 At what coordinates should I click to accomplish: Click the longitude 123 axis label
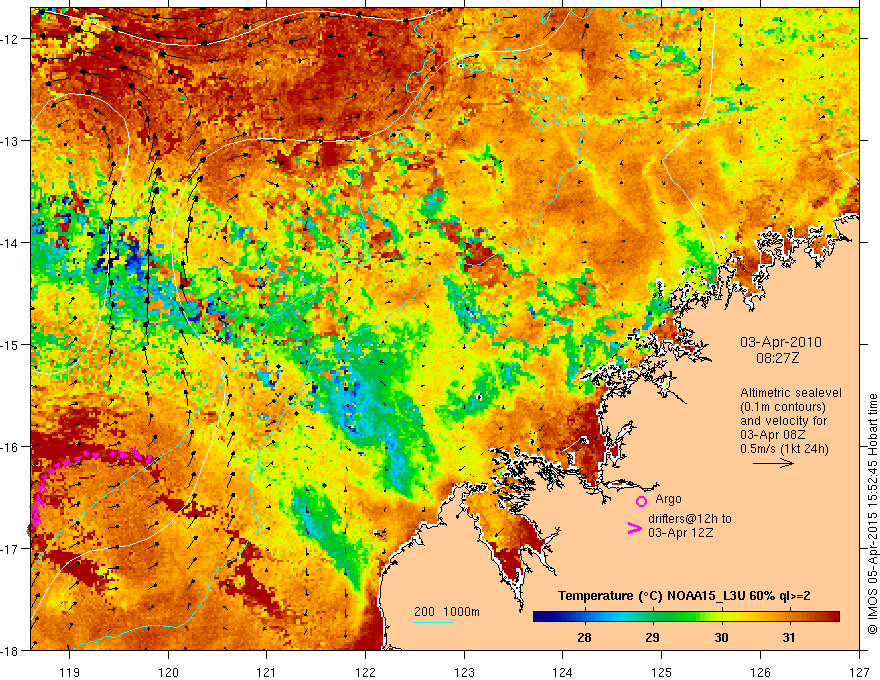click(464, 672)
